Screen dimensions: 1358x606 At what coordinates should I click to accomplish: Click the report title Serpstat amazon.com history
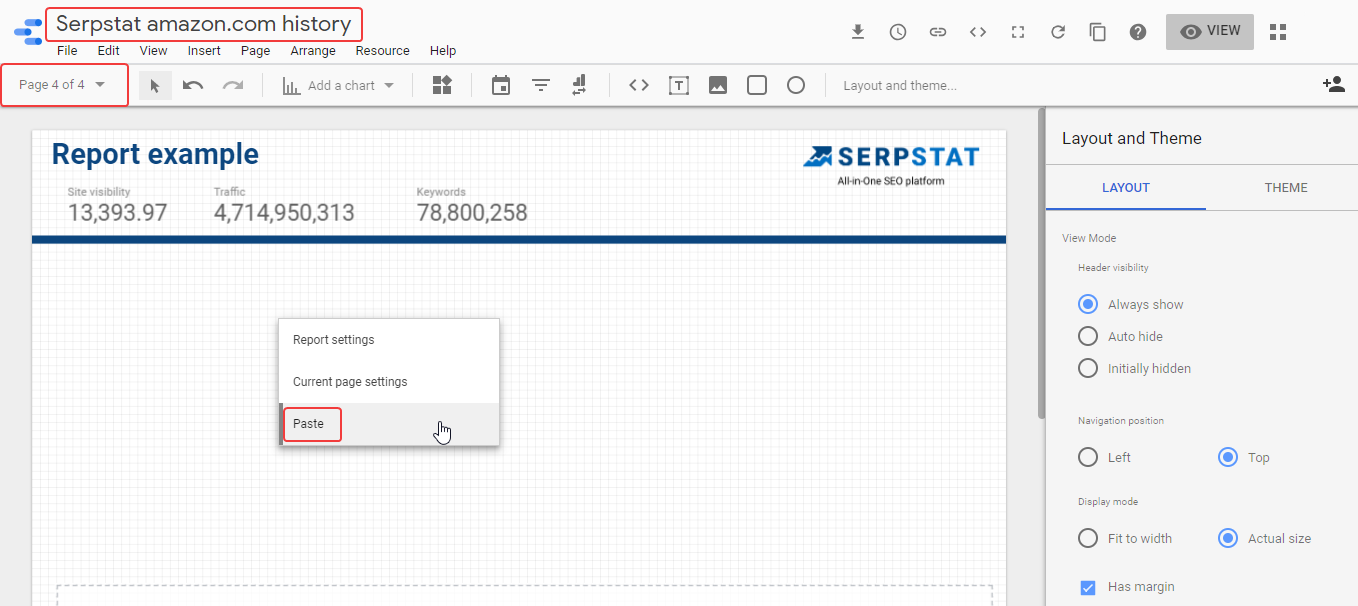tap(204, 23)
